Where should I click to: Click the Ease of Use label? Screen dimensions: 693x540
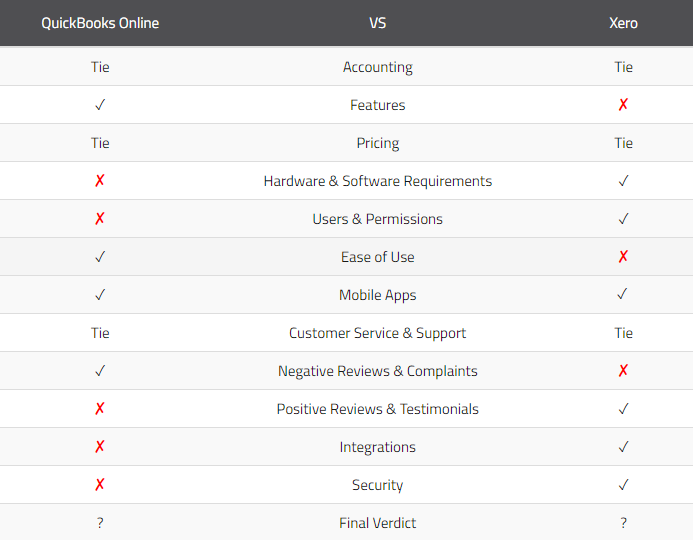377,257
